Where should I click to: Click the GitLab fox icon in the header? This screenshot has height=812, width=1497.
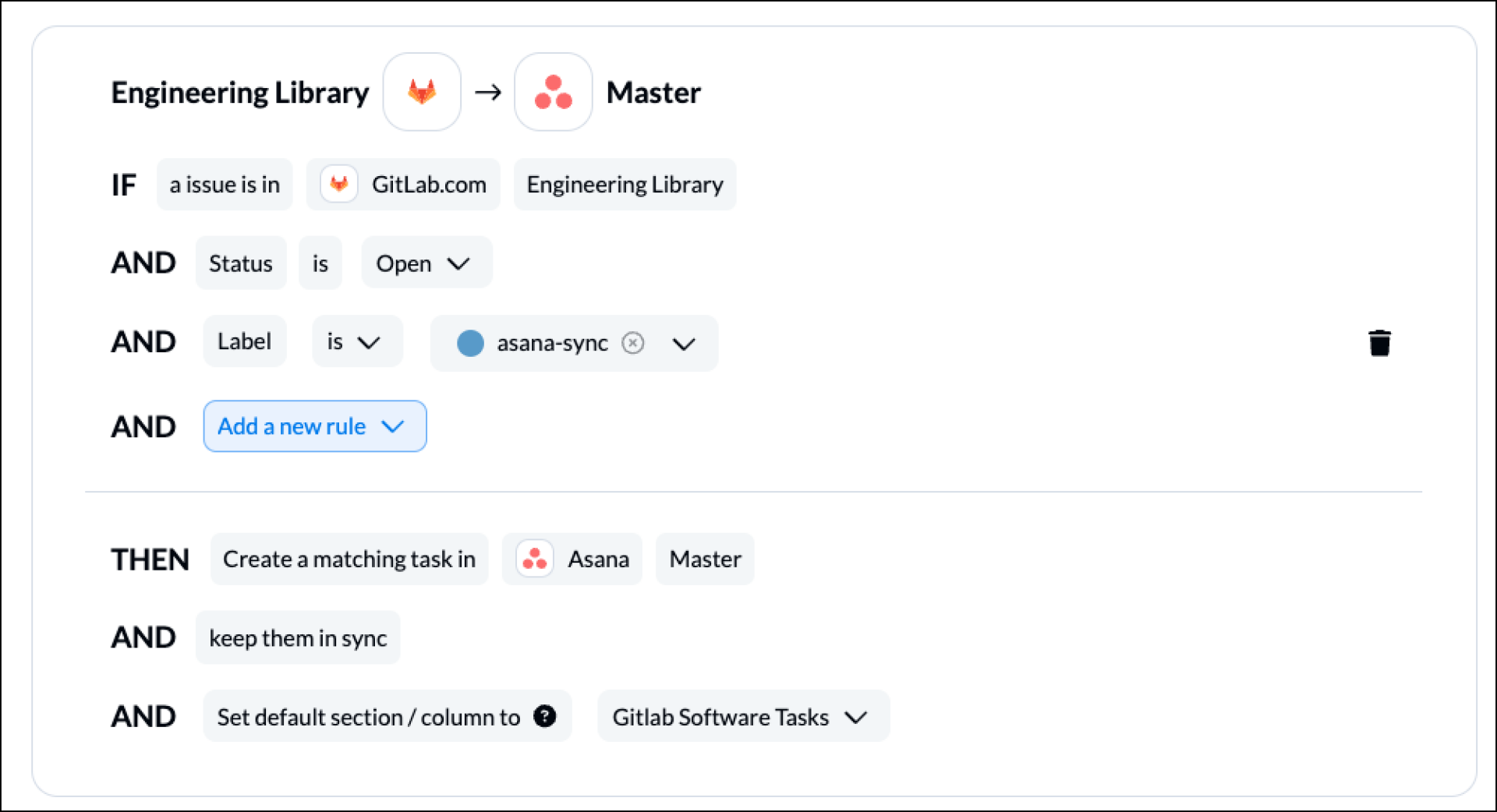click(422, 91)
